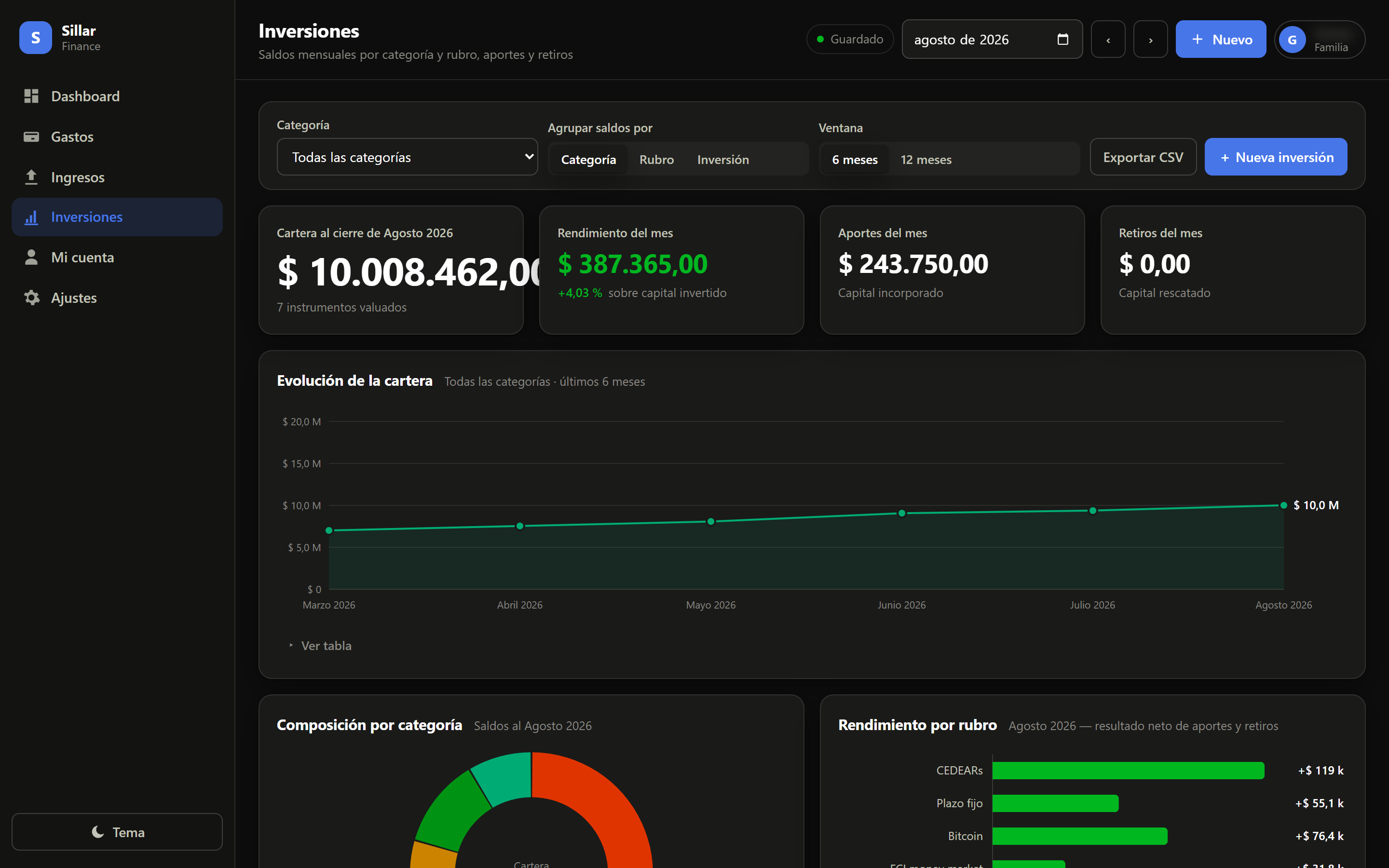Screen dimensions: 1389x868
Task: Click the Nueva inversión button
Action: tap(1275, 157)
